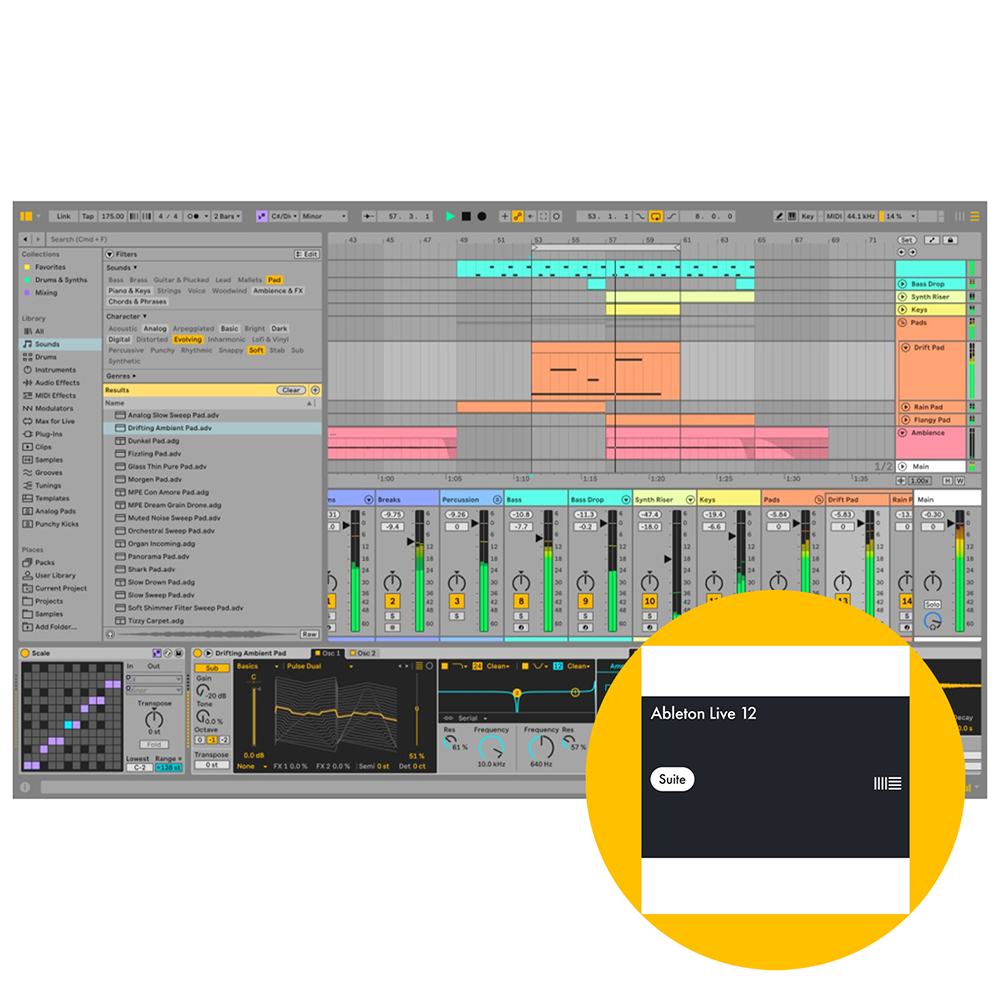Screen dimensions: 1000x1000
Task: Click the Raw preview button
Action: pyautogui.click(x=309, y=634)
